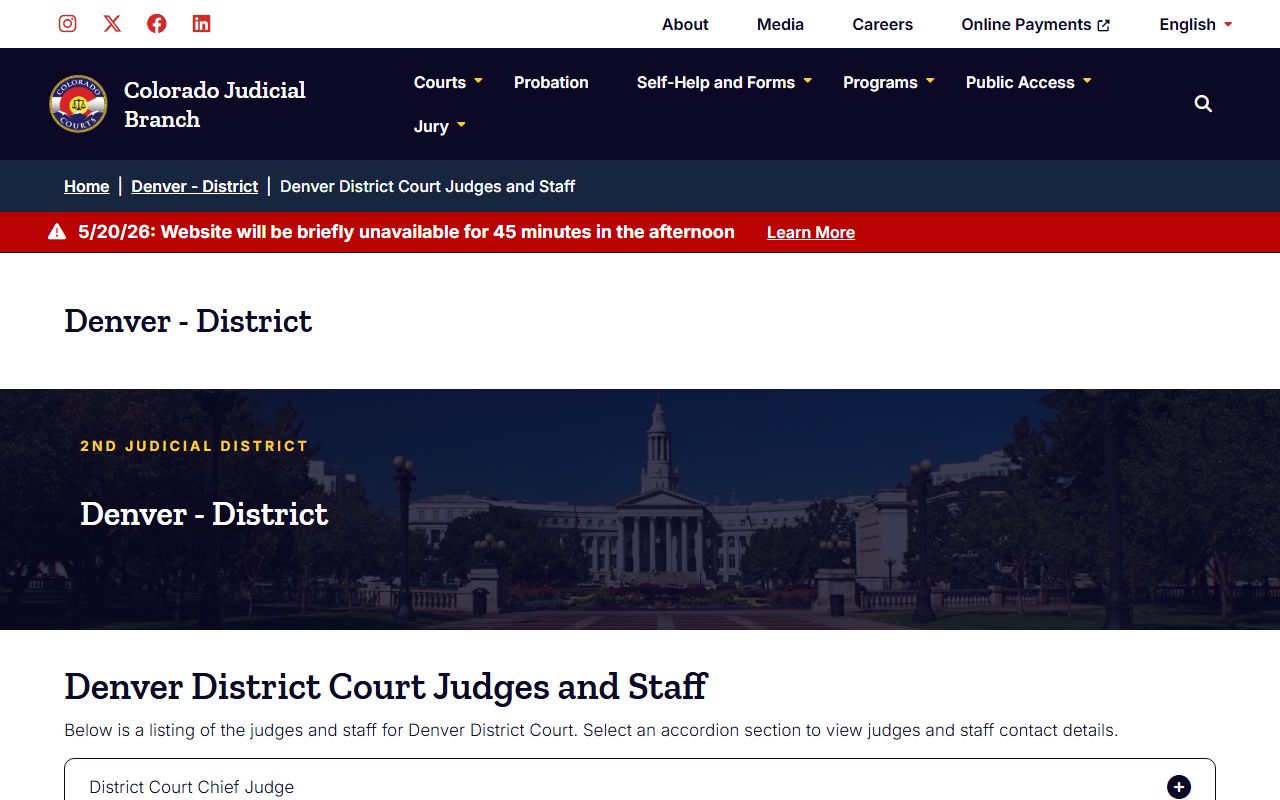Open the Courts dropdown menu

click(x=448, y=82)
